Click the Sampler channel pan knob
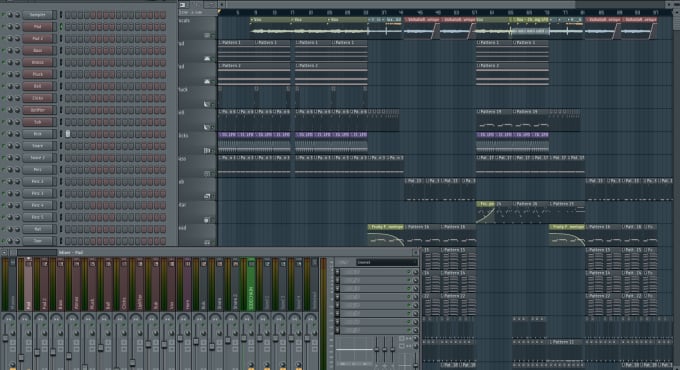 point(10,15)
